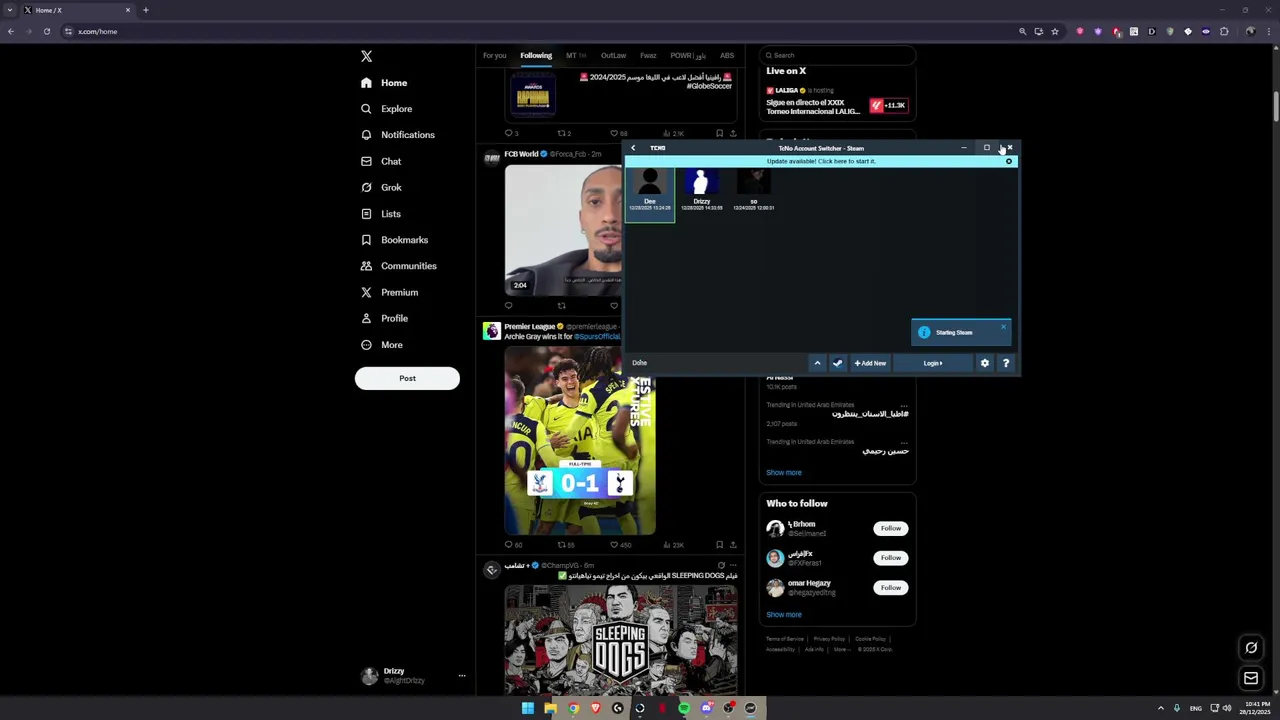Open Home in X sidebar

(x=384, y=83)
